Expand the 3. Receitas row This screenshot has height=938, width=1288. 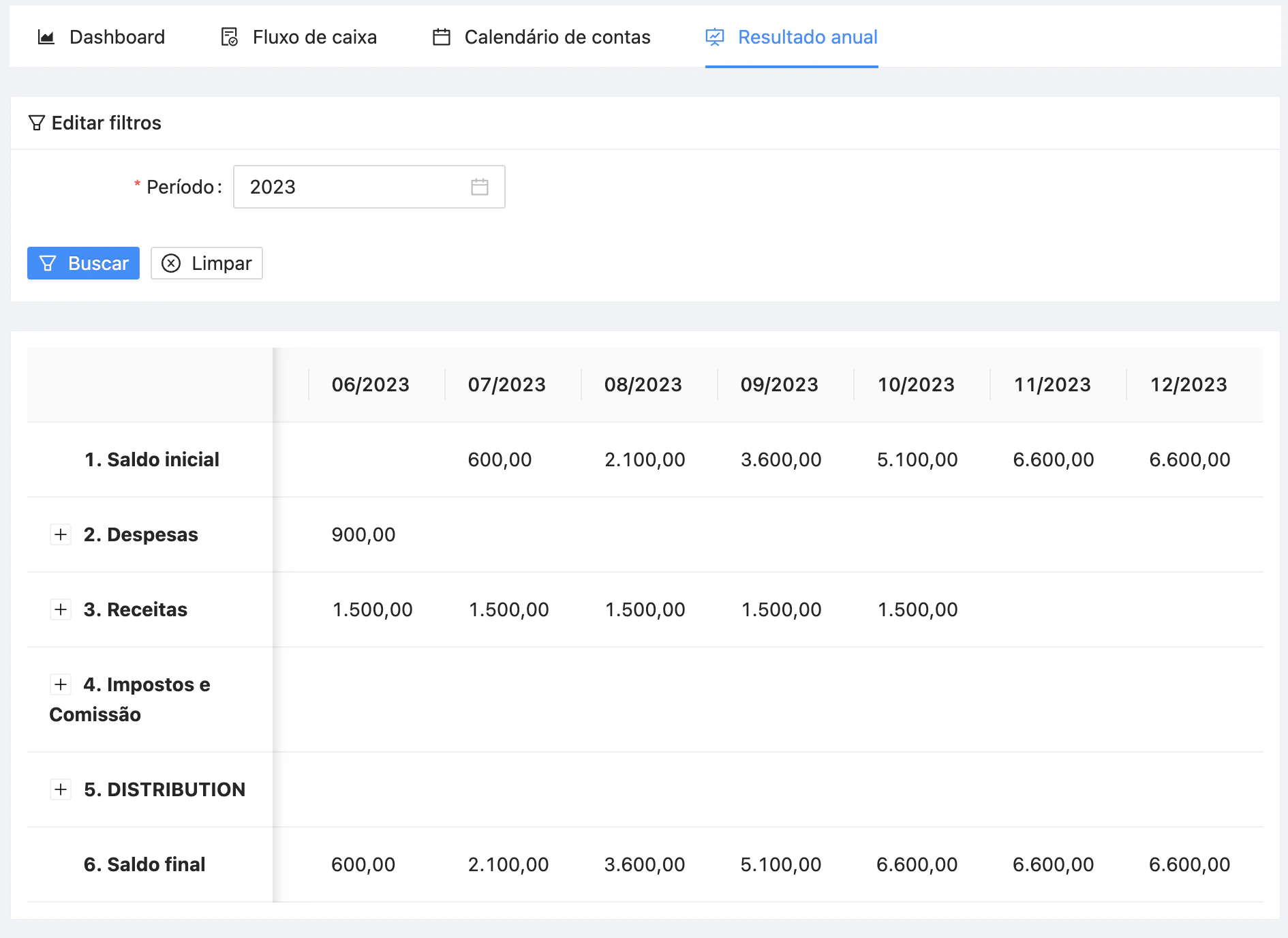61,609
